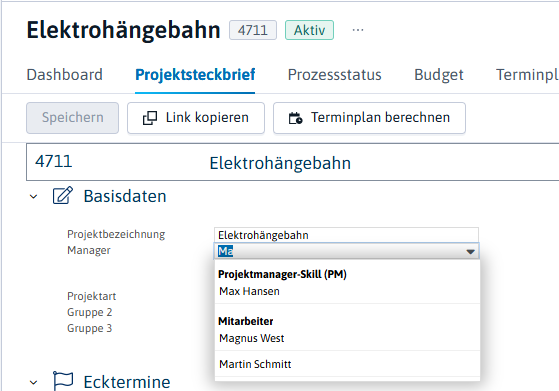Viewport: 559px width, 391px height.
Task: Collapse the Ecktermine section chevron
Action: tap(34, 383)
